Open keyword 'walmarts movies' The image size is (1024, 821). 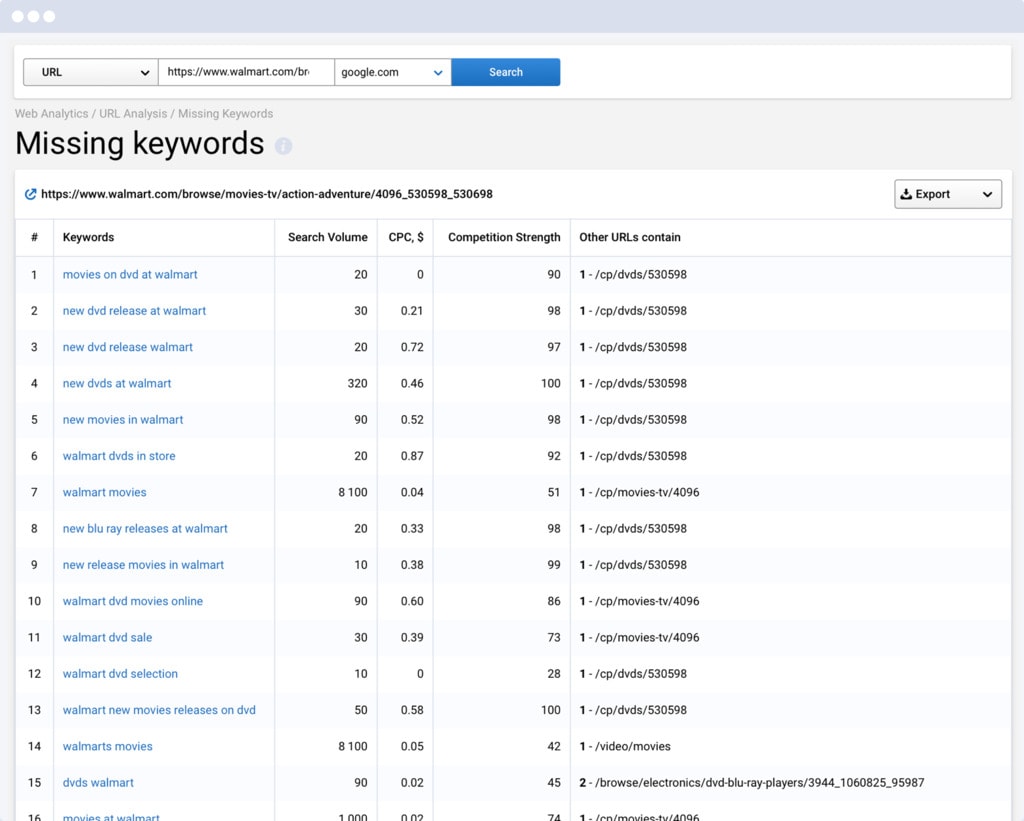[x=107, y=746]
